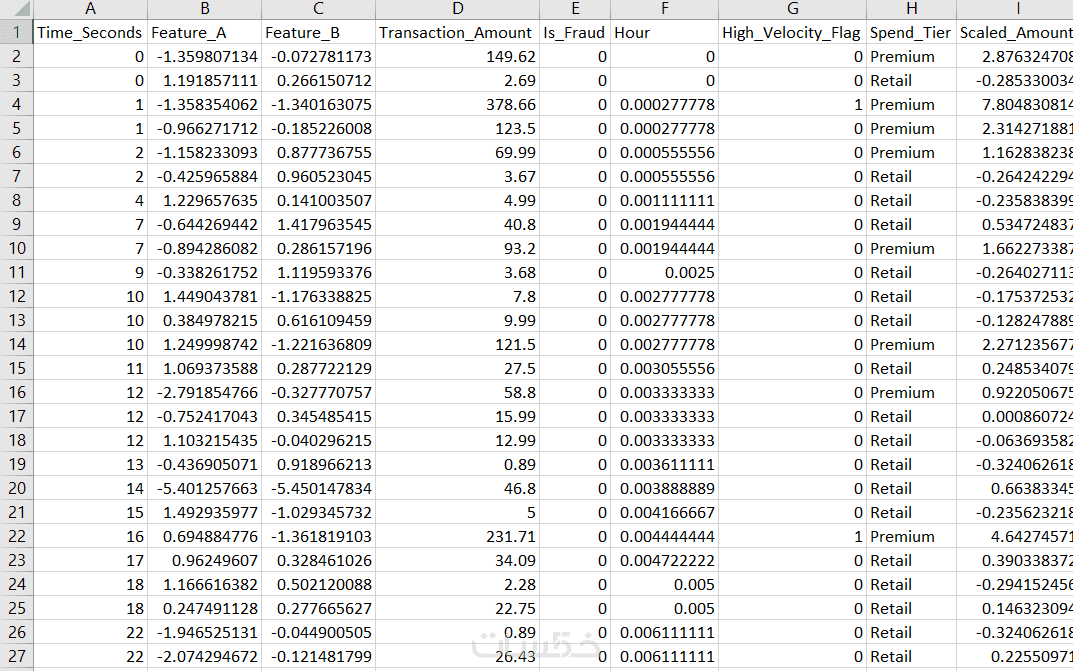Click the Scaled_Amount header cell
Screen dimensions: 1073x671
click(x=1015, y=32)
